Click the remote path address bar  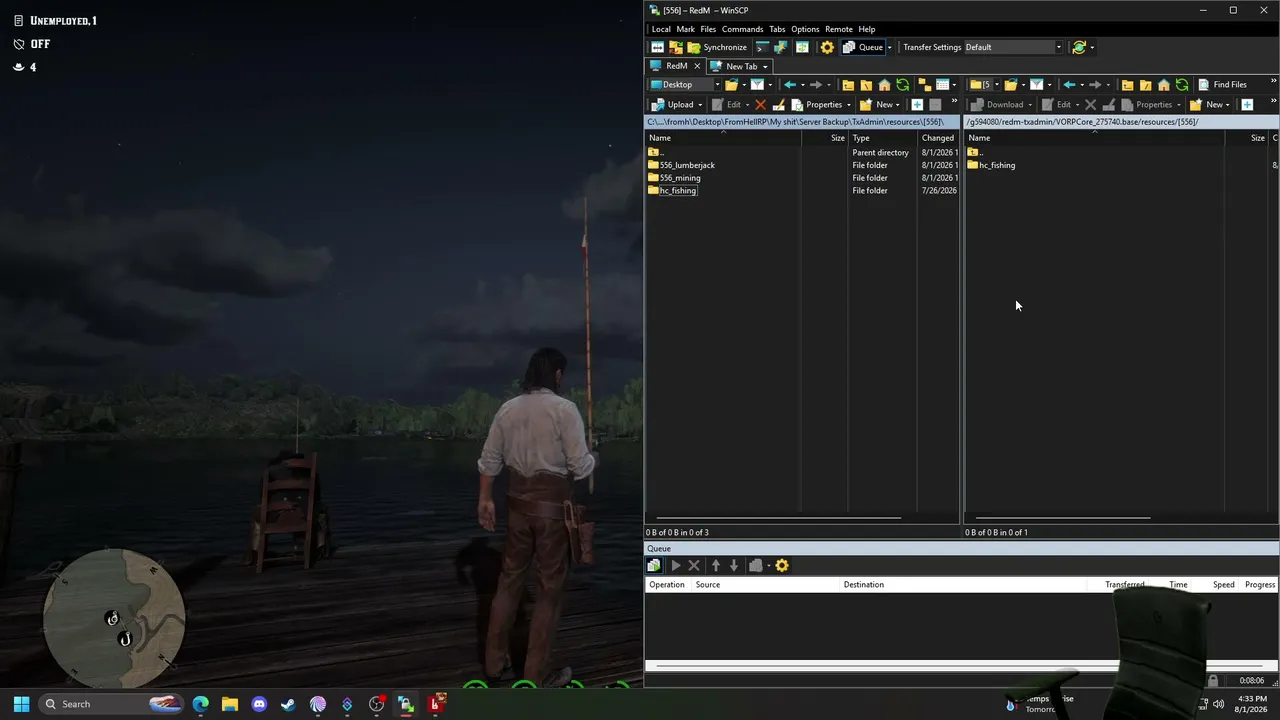(1121, 122)
